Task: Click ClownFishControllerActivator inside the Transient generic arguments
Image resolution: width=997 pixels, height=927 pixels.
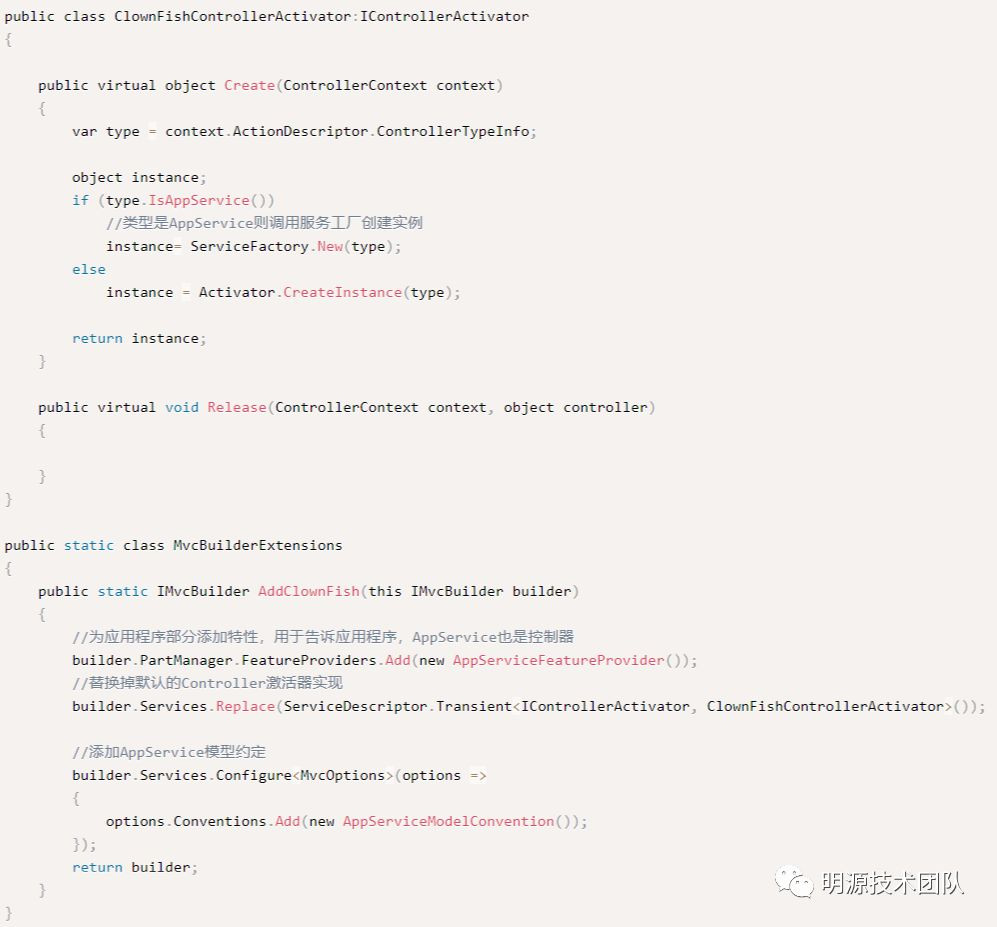Action: [825, 706]
